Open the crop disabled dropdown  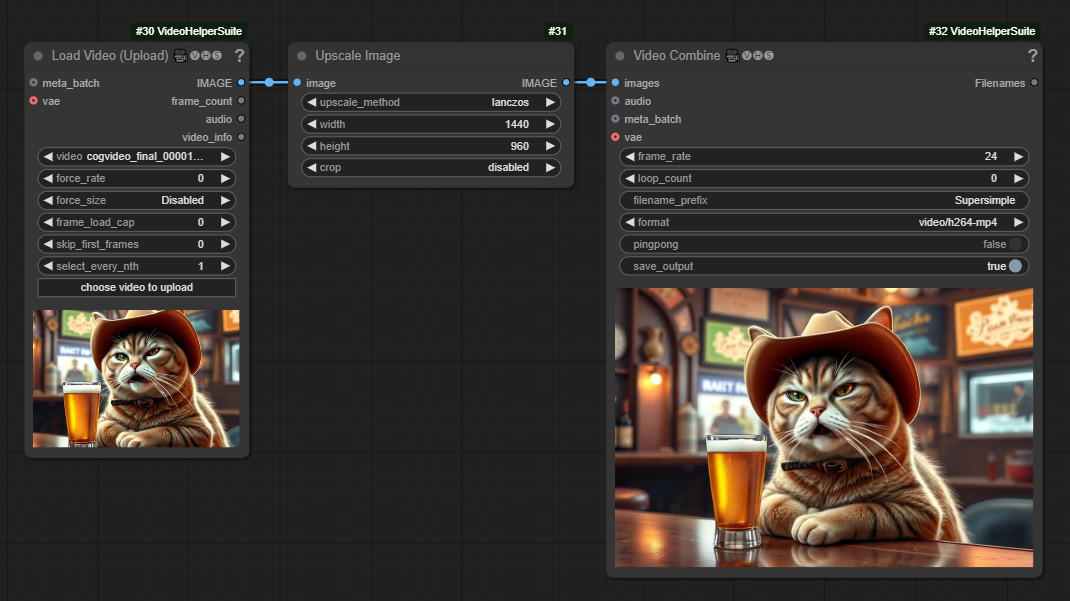tap(430, 168)
